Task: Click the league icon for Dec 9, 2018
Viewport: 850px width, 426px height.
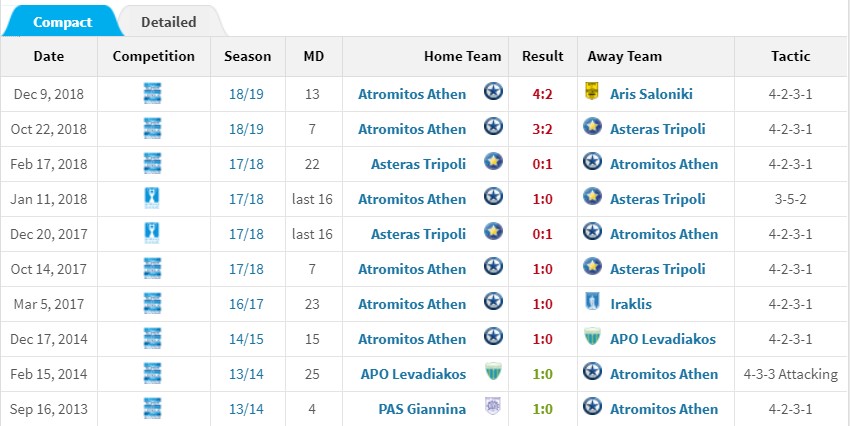Action: point(152,93)
